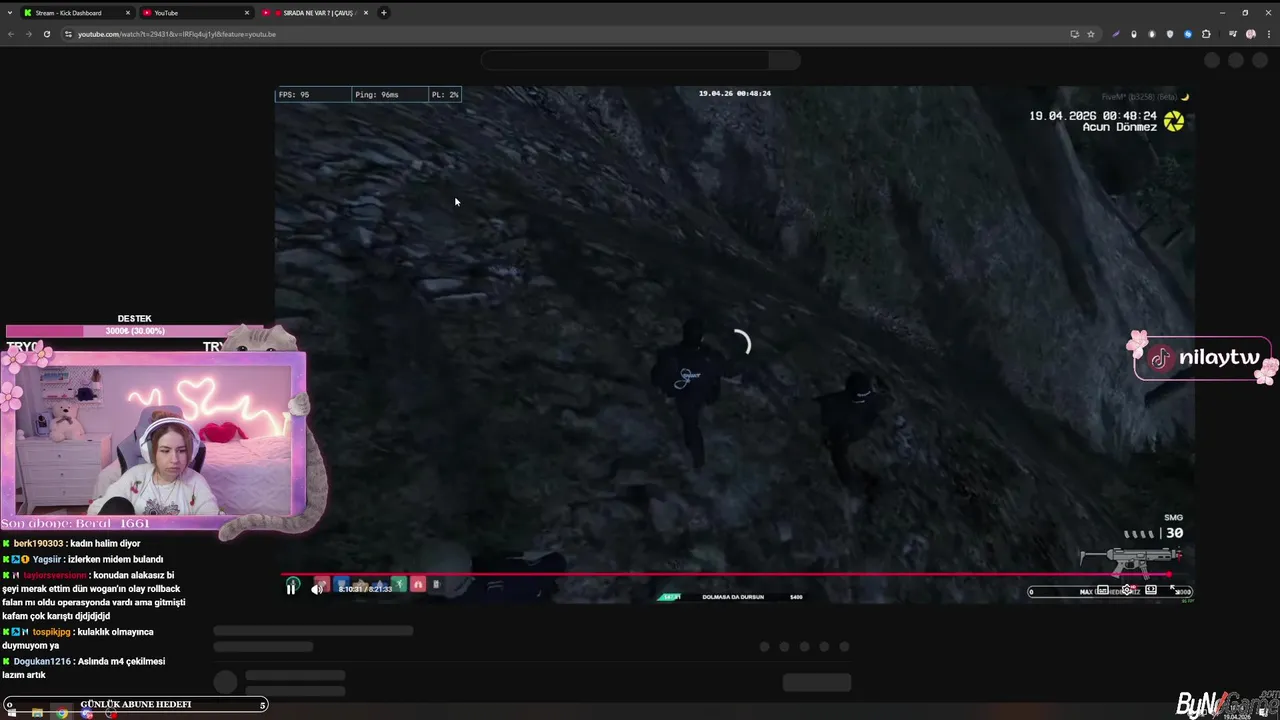The height and width of the screenshot is (720, 1280).
Task: View site information icon in address bar
Action: coord(68,34)
